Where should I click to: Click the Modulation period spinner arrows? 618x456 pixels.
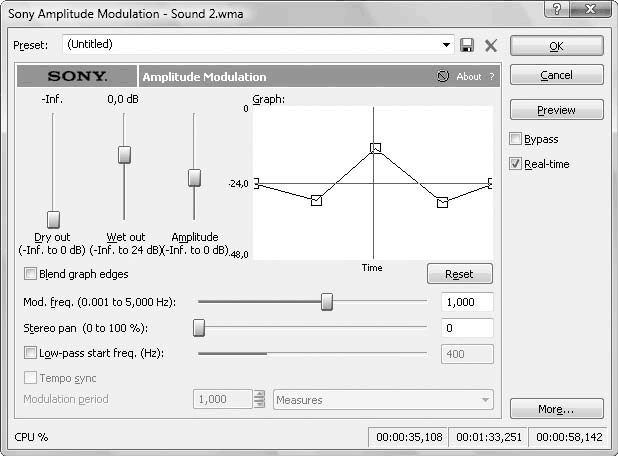tap(260, 400)
